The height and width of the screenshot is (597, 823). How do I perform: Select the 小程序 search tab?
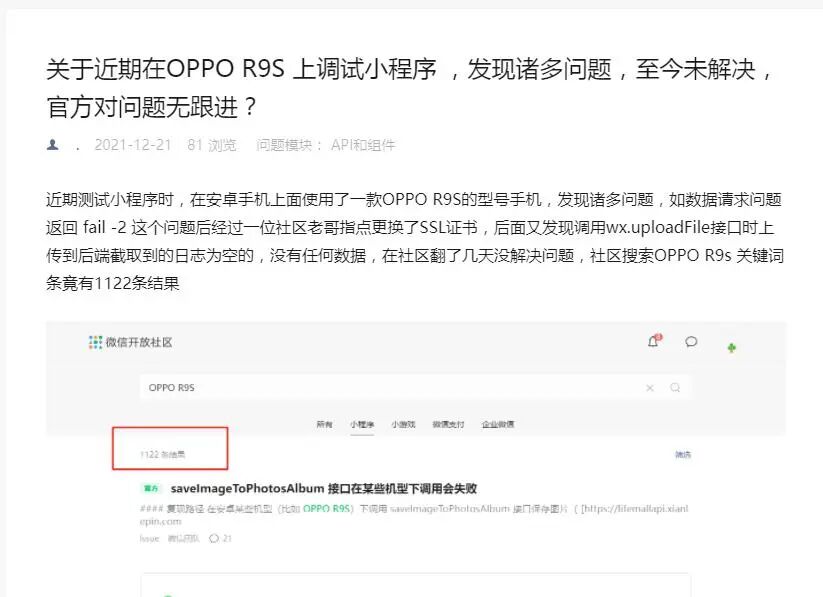click(362, 424)
